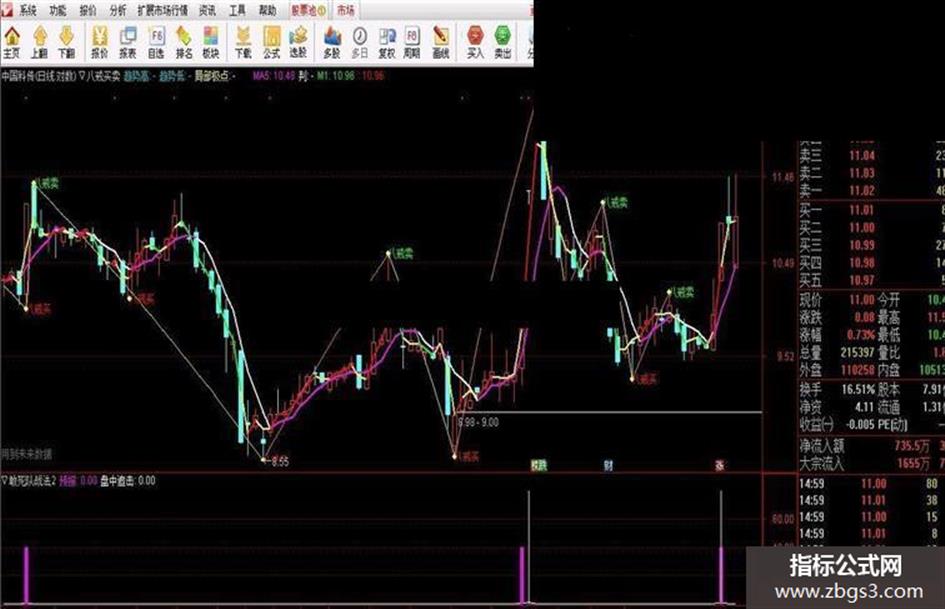The width and height of the screenshot is (945, 609).
Task: Open the 资讯 menu
Action: pos(207,10)
